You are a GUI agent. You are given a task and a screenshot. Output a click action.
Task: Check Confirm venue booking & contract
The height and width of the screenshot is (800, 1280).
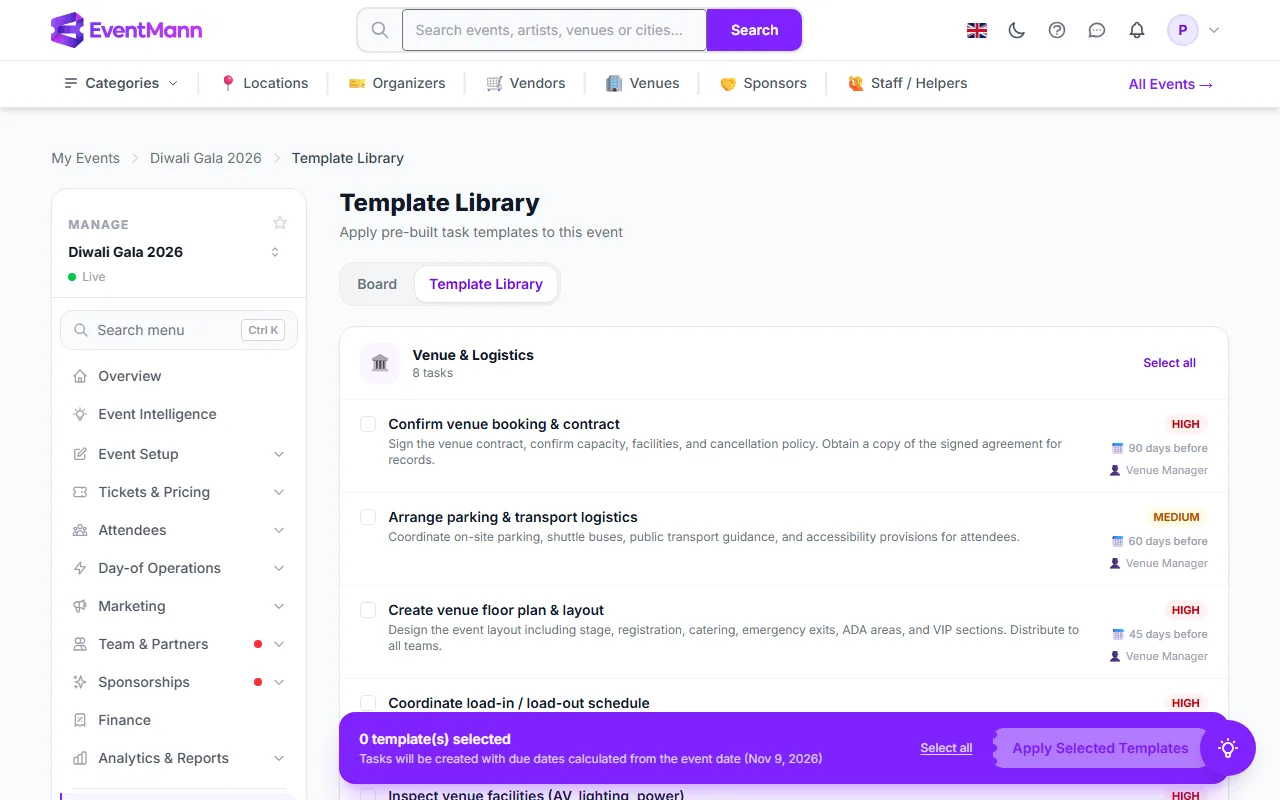[368, 424]
